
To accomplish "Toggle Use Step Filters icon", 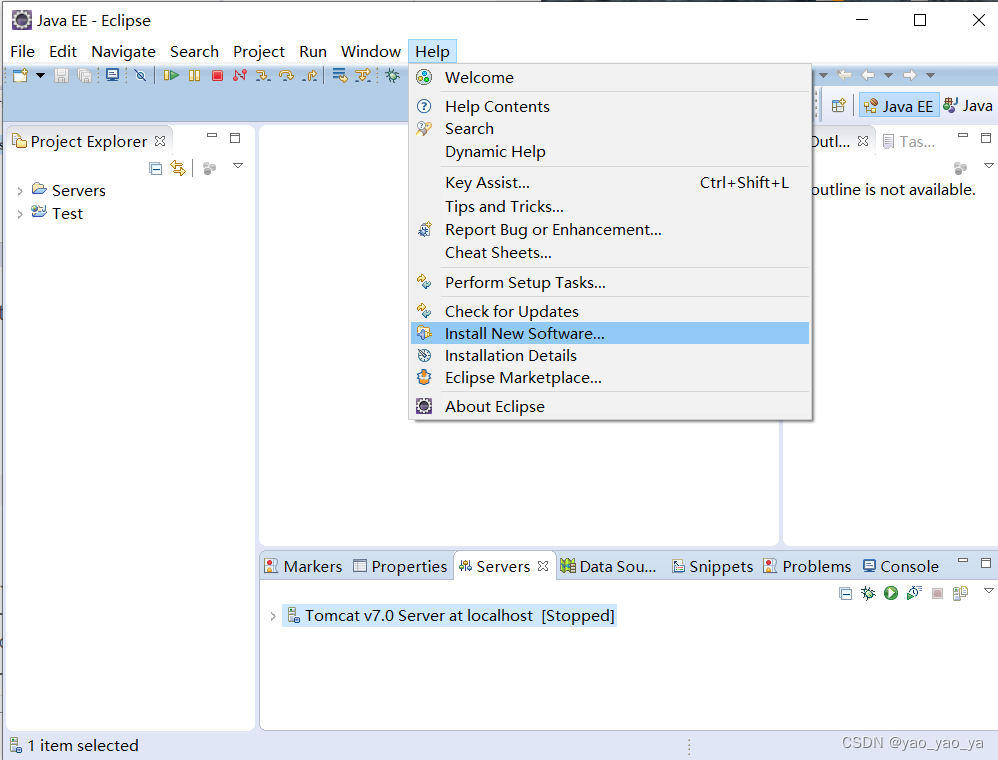I will tap(363, 75).
